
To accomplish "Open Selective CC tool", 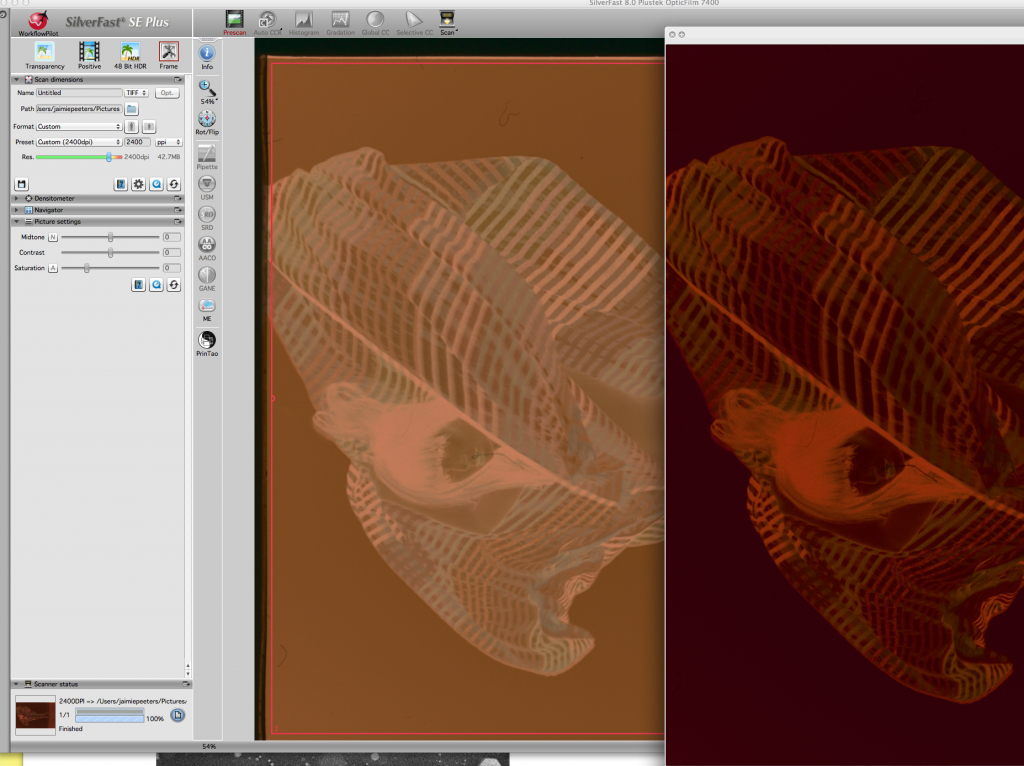I will 414,23.
